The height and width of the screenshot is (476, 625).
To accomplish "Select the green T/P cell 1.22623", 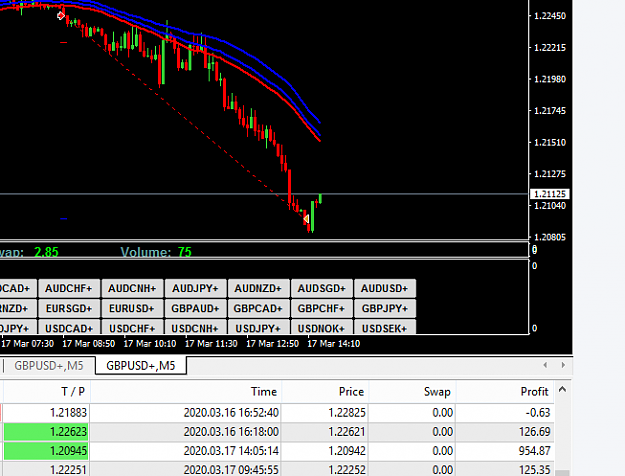I will [47, 432].
